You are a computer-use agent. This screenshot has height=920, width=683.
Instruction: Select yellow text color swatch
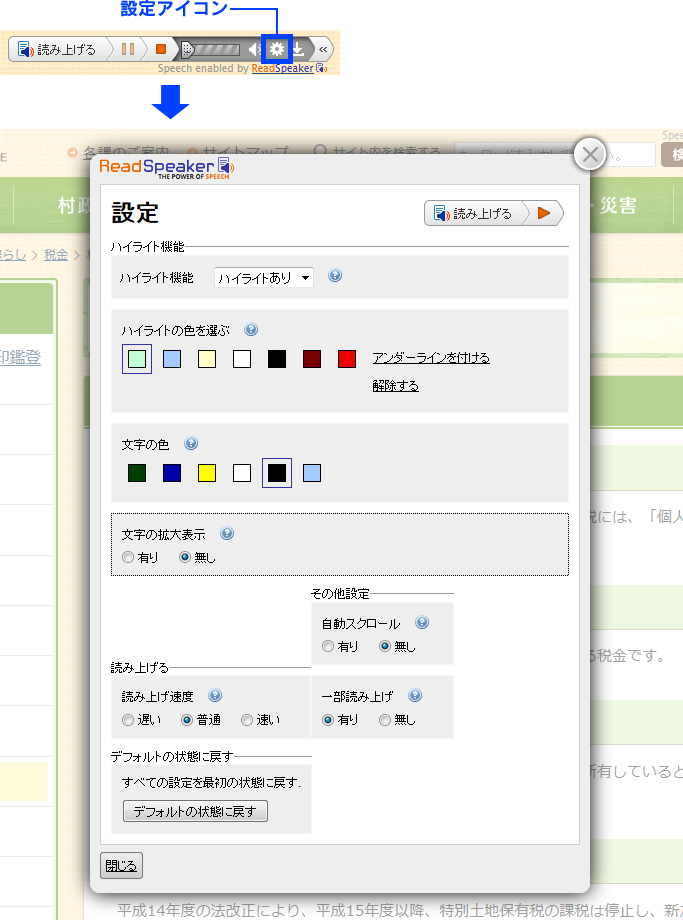207,473
